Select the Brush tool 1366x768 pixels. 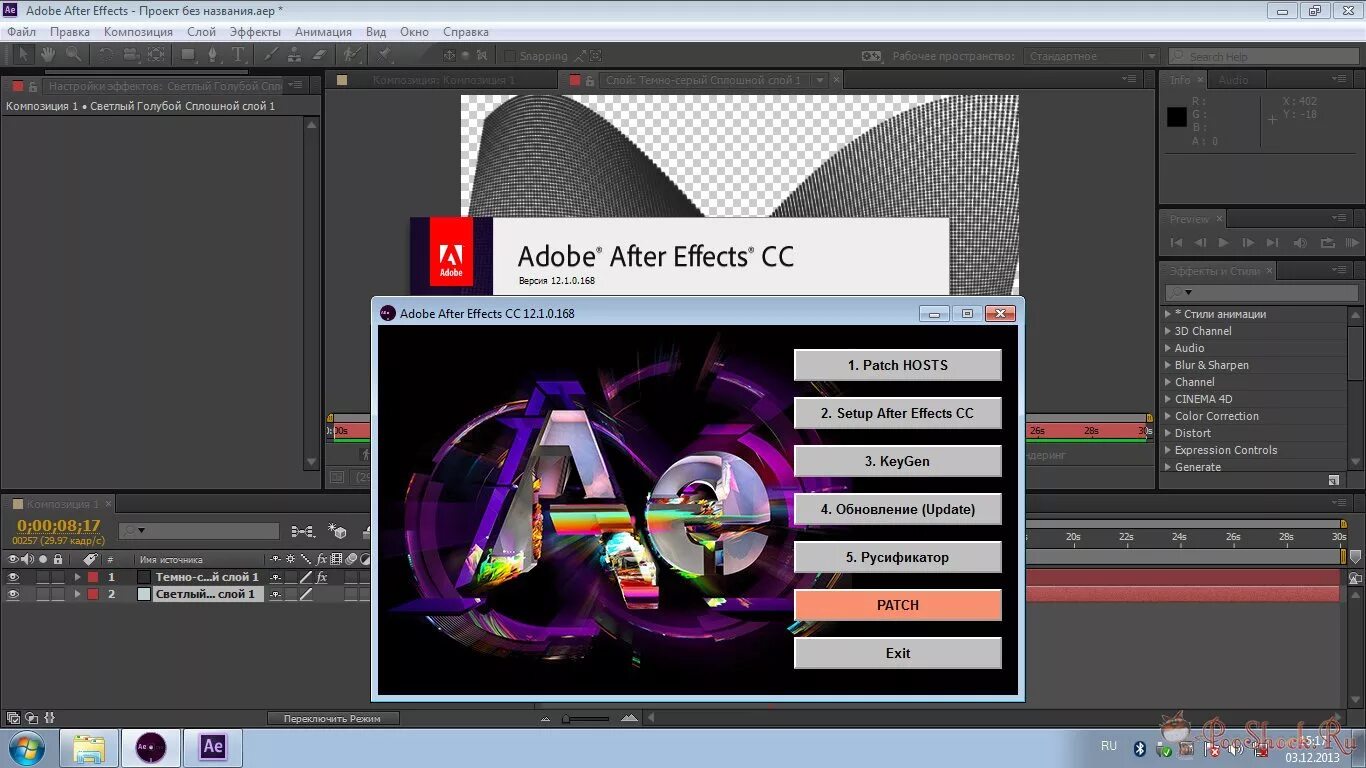pos(271,55)
